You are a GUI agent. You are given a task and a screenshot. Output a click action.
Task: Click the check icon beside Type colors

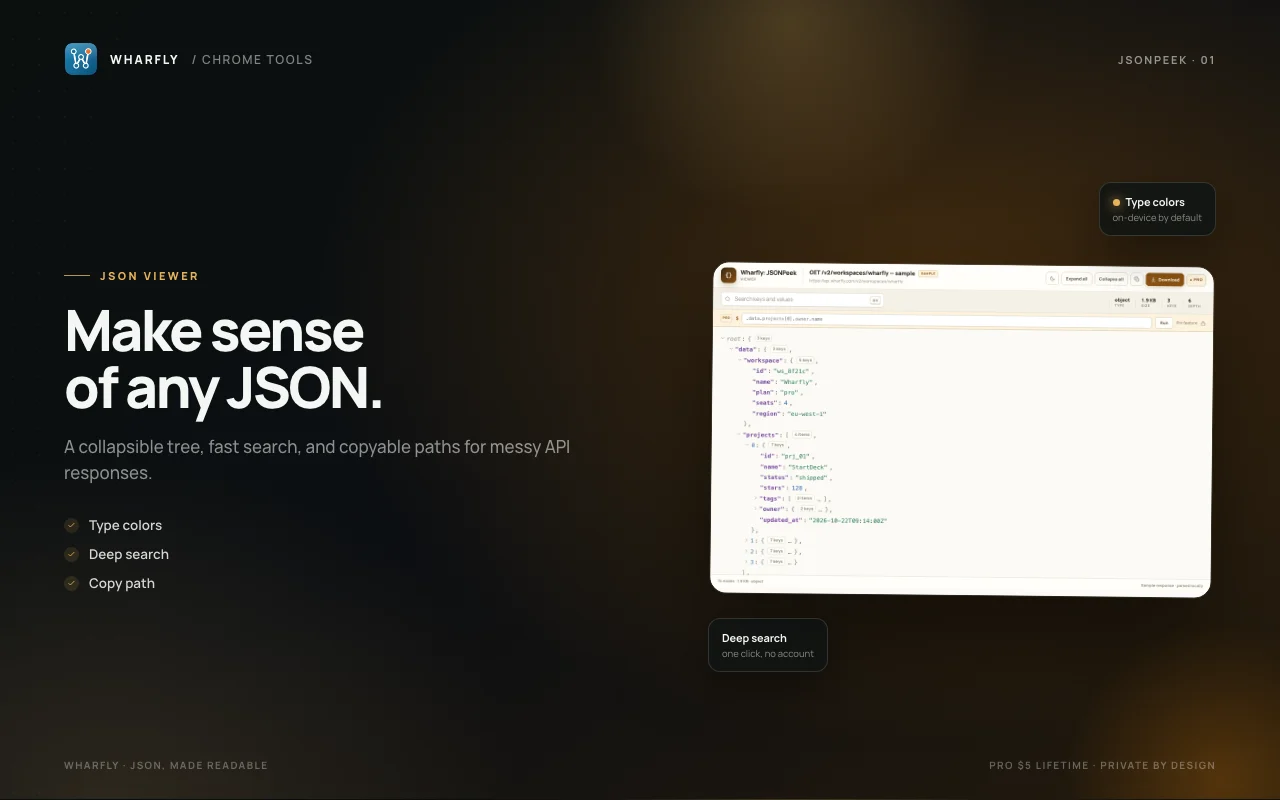(x=71, y=525)
